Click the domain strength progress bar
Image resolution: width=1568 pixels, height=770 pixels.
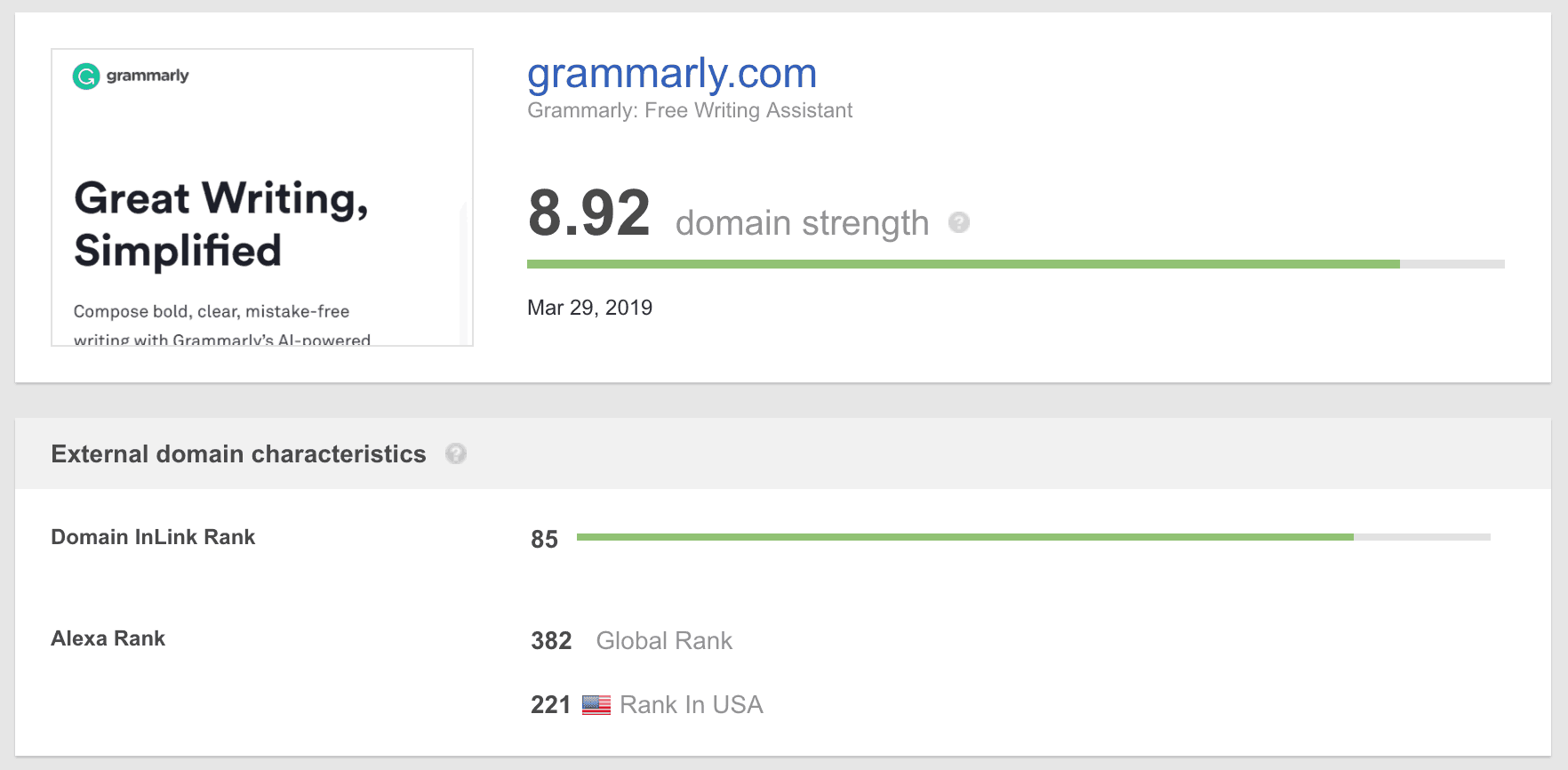pyautogui.click(x=1016, y=264)
